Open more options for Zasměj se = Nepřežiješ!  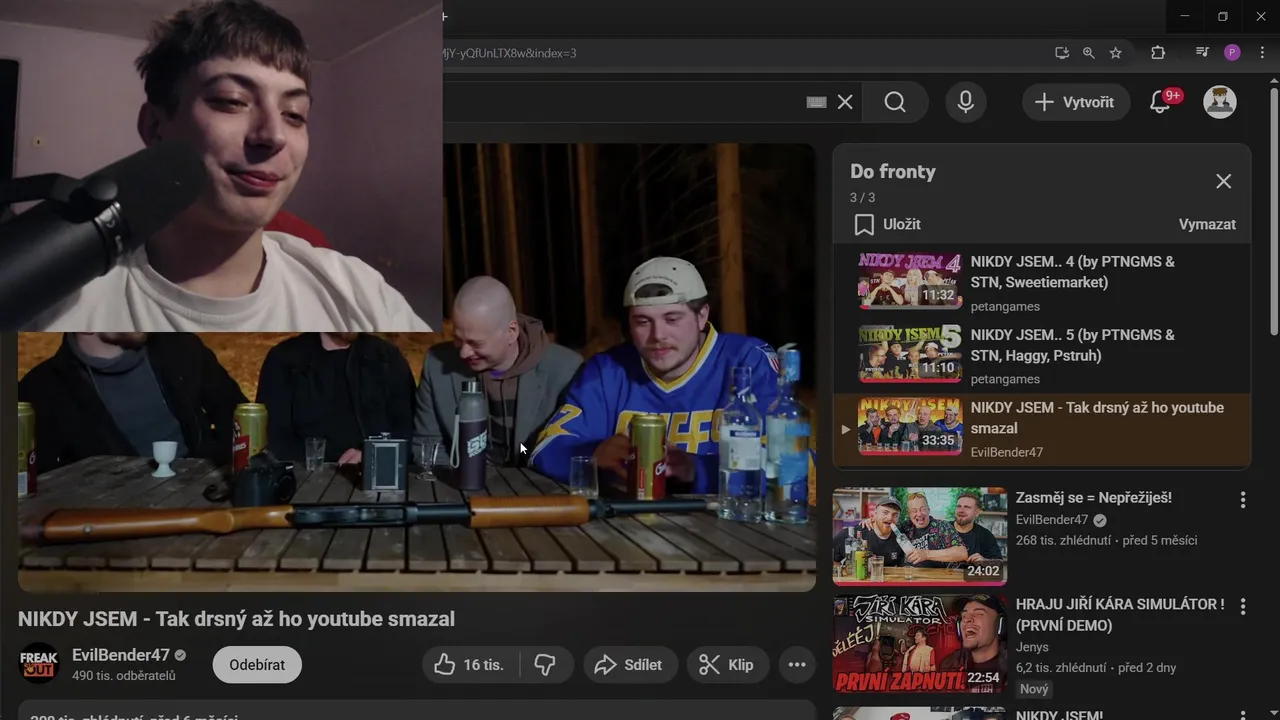[x=1243, y=499]
